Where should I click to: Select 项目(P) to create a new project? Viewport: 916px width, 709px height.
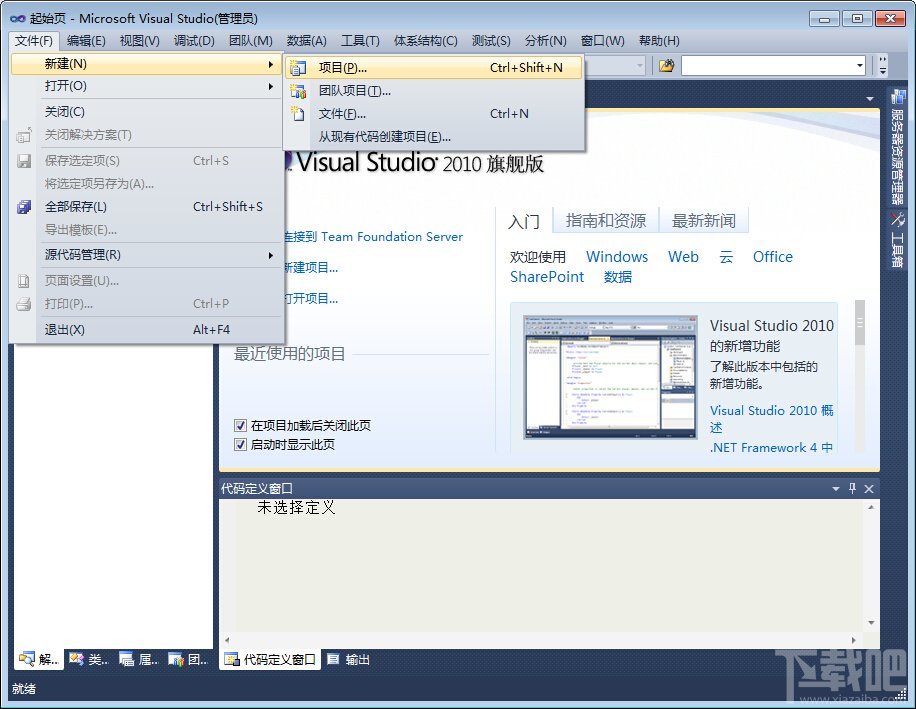tap(340, 67)
